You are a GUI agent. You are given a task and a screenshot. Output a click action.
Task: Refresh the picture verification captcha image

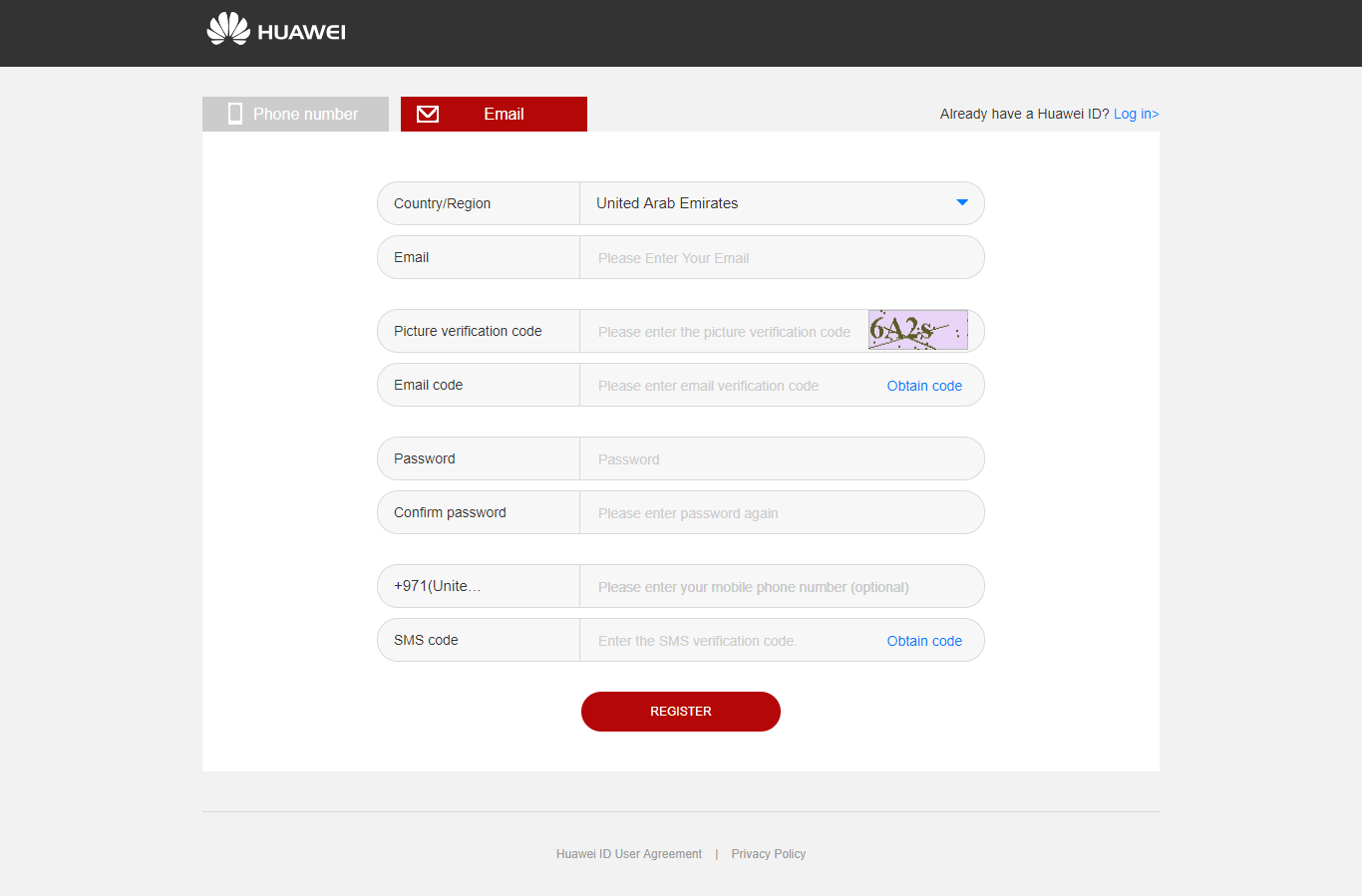coord(917,330)
